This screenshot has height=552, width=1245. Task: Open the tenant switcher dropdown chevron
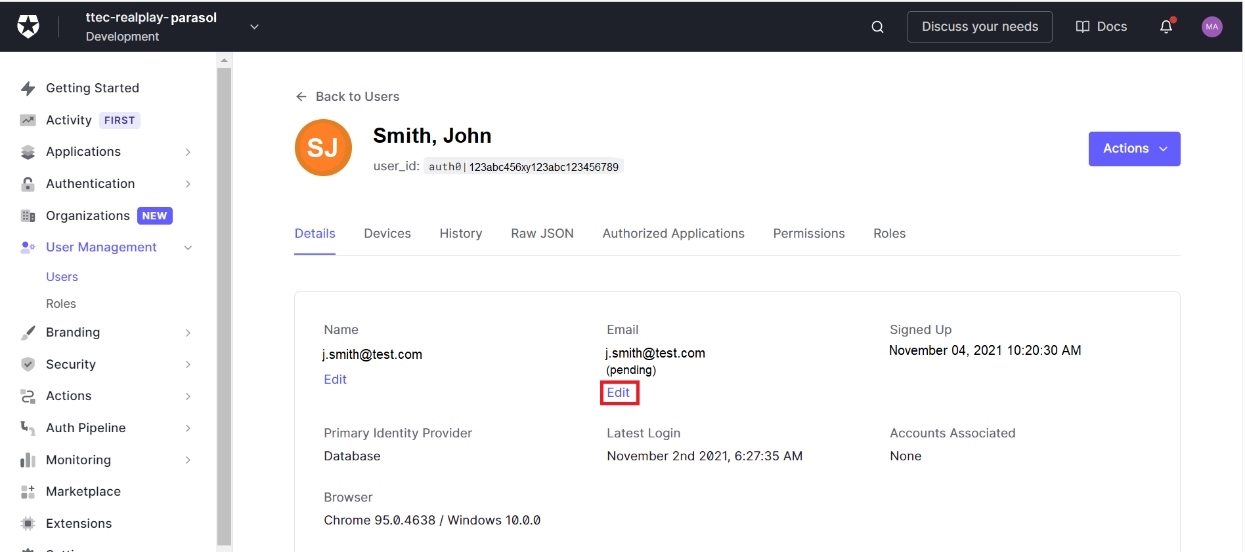pyautogui.click(x=254, y=27)
